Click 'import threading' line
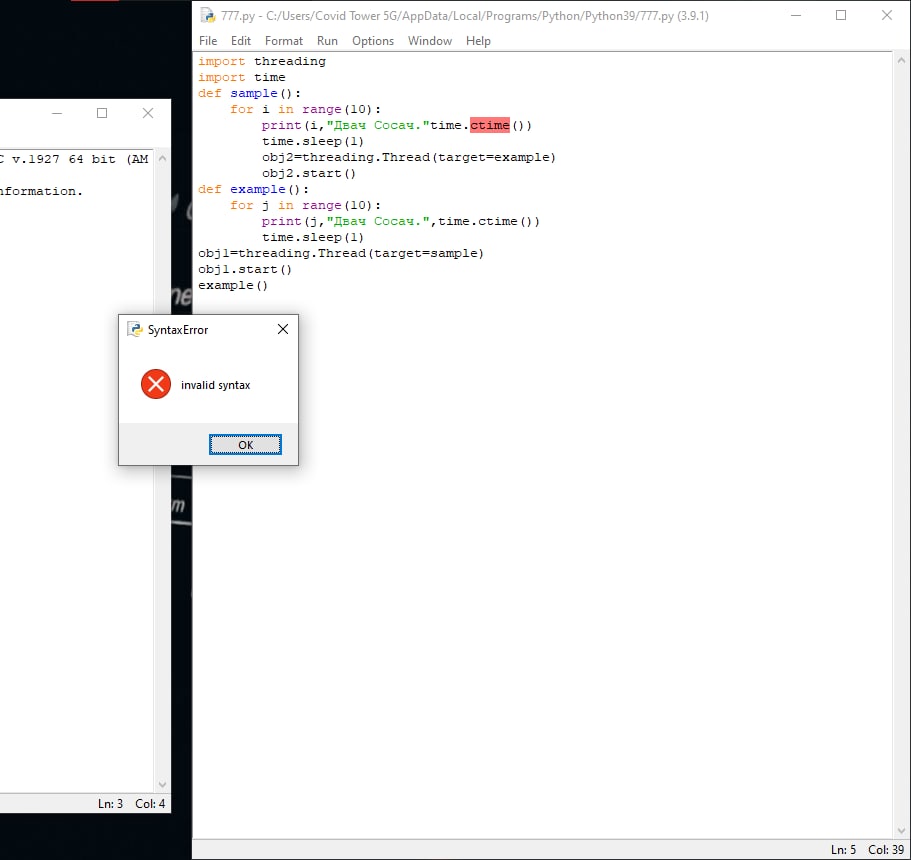Image resolution: width=911 pixels, height=860 pixels. (x=262, y=61)
